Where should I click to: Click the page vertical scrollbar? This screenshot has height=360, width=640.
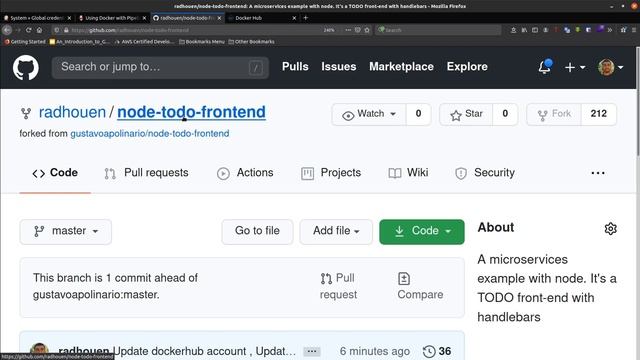click(x=638, y=100)
